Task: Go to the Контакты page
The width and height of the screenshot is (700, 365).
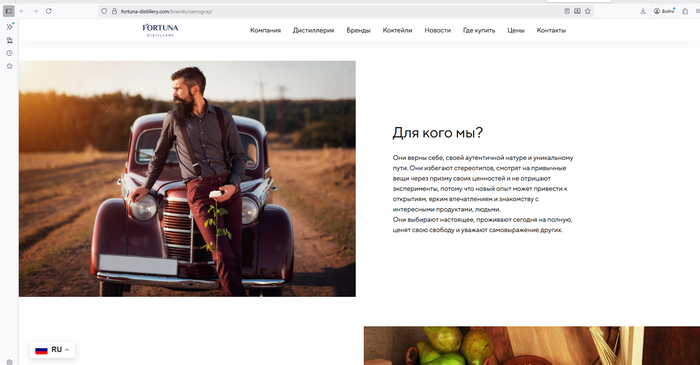Action: [551, 30]
